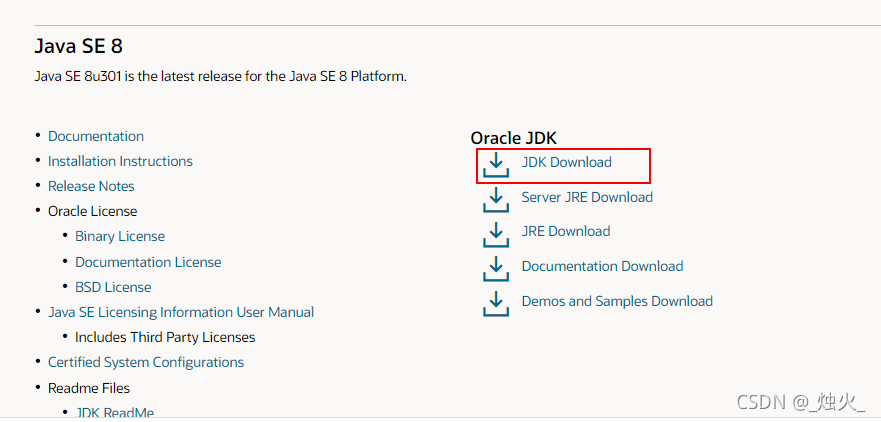Open Demos and Samples Download link
This screenshot has width=881, height=422.
tap(617, 301)
